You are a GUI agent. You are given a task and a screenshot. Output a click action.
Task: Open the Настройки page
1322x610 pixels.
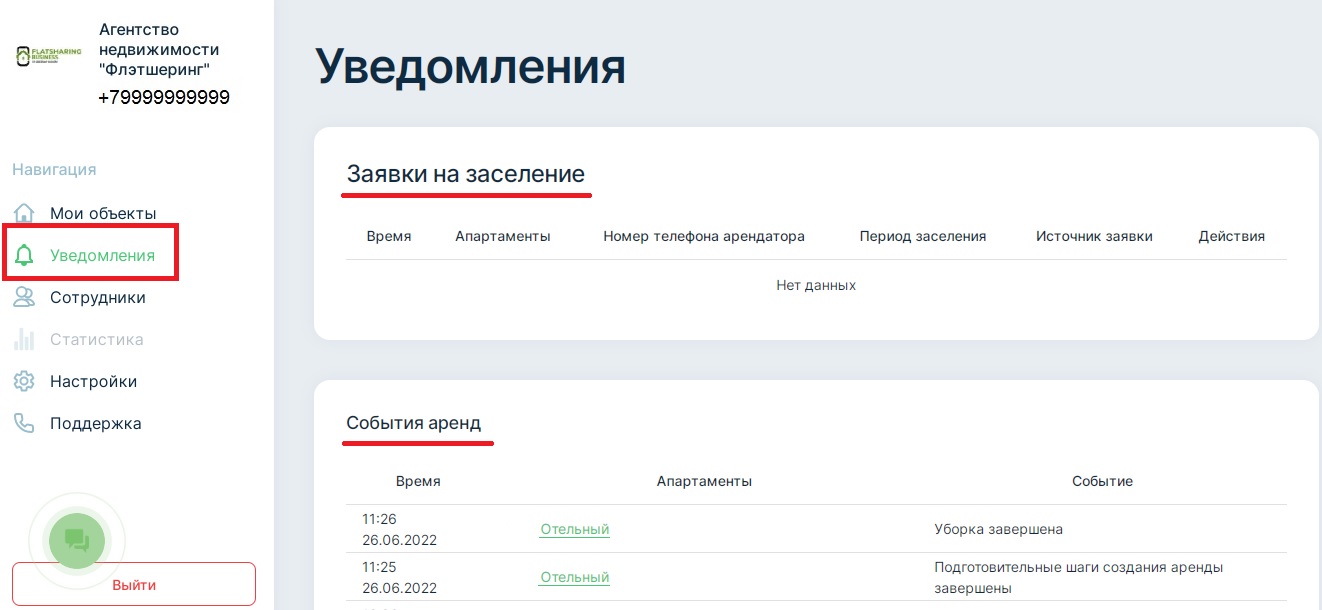tap(93, 381)
